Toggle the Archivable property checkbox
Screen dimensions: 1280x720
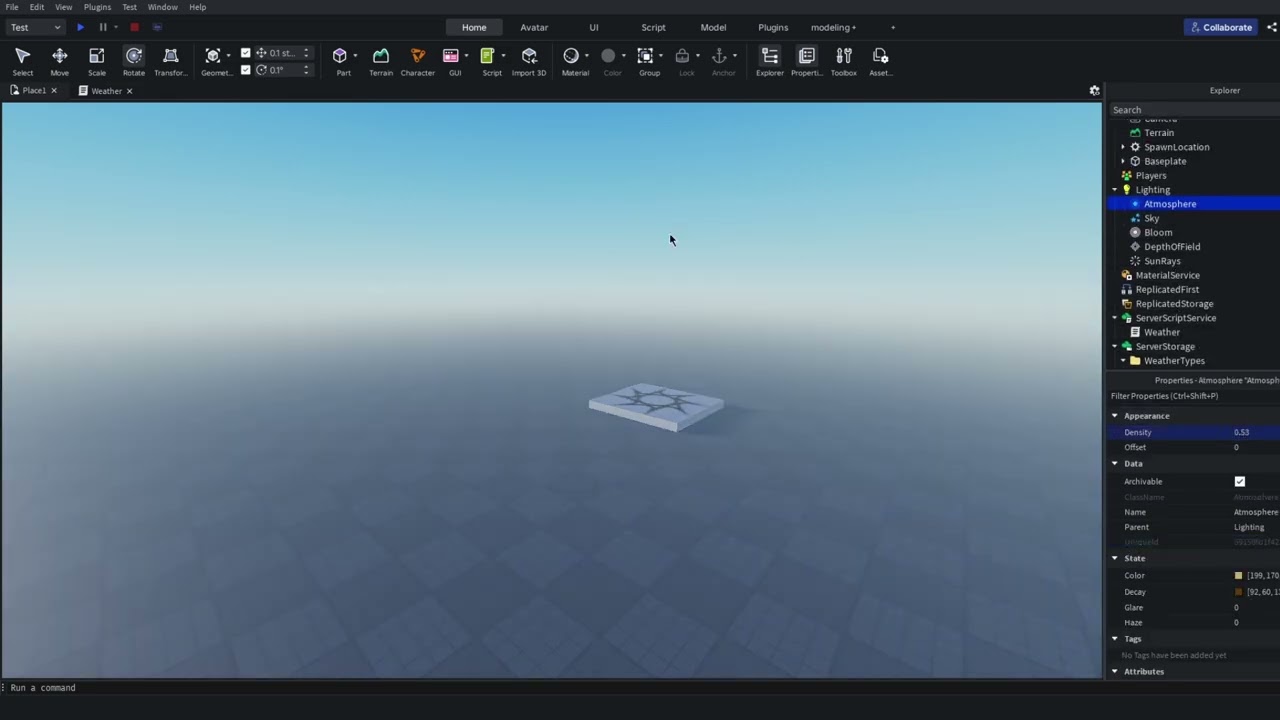(x=1240, y=481)
